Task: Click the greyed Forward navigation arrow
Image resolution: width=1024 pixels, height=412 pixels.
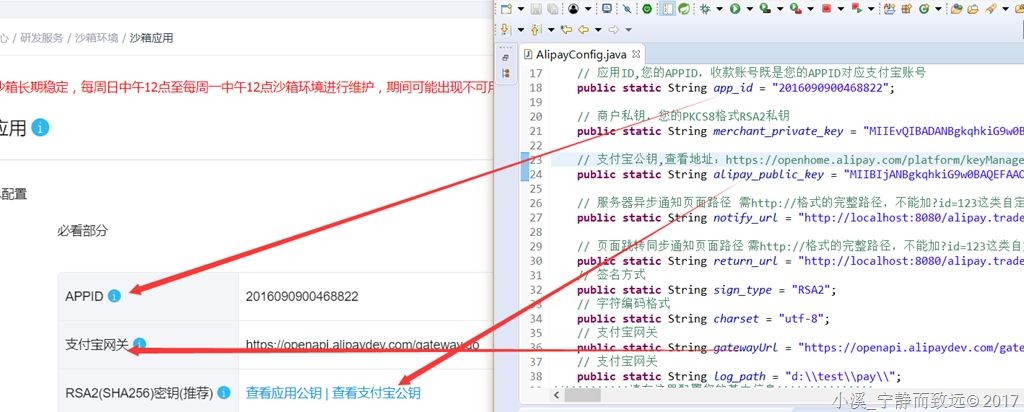Action: 613,29
